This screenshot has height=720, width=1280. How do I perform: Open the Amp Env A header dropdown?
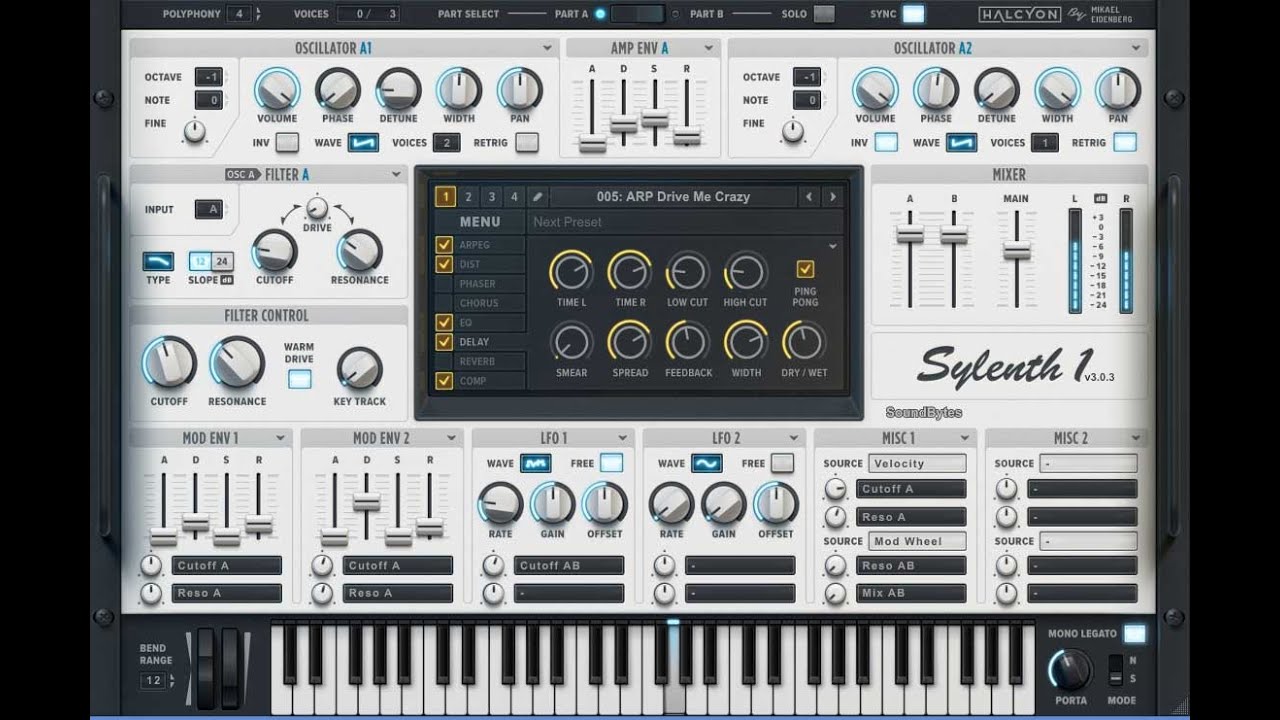[708, 48]
